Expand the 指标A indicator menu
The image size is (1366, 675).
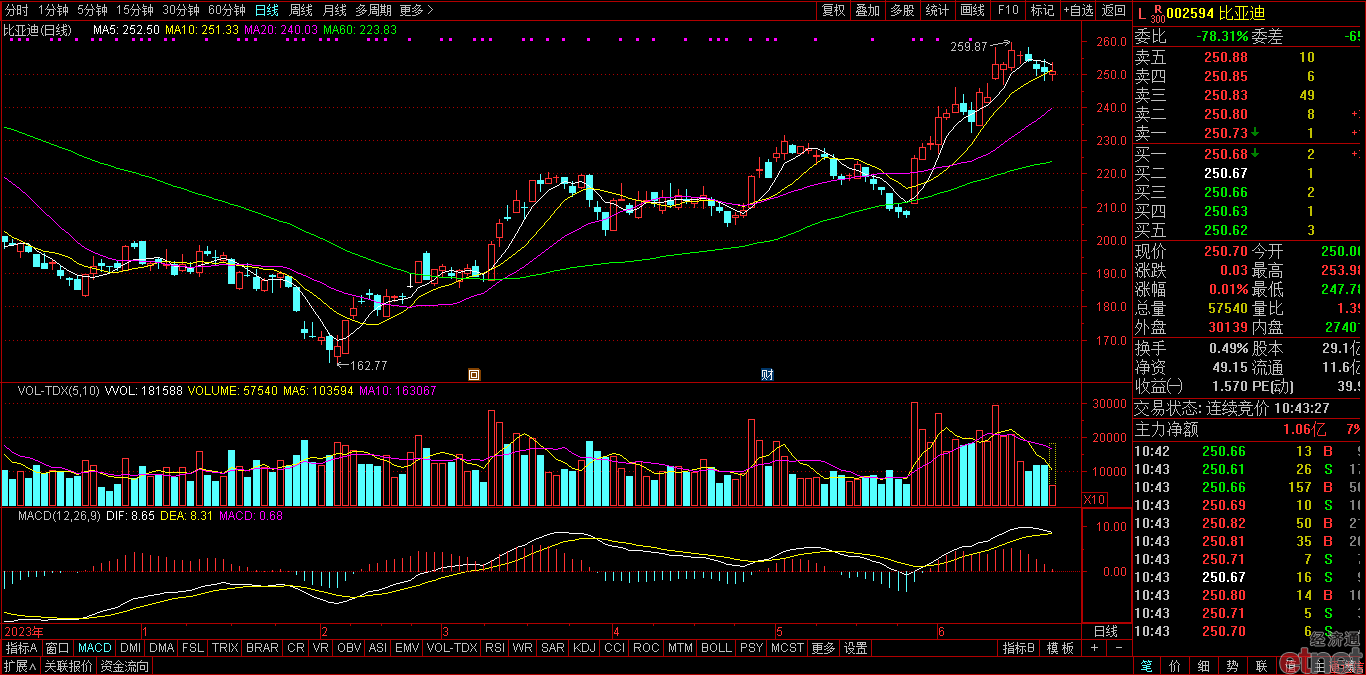tap(20, 648)
